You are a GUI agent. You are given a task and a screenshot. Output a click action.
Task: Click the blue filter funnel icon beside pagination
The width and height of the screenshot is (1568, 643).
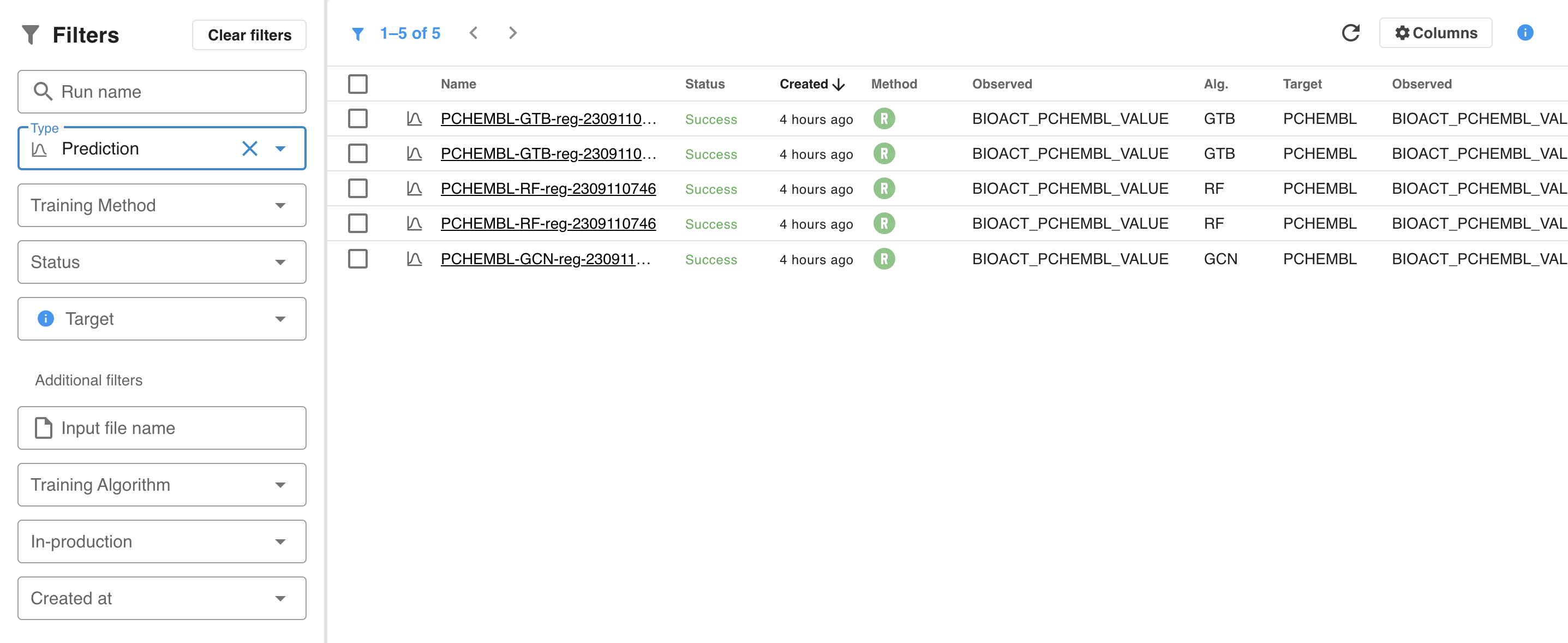(x=358, y=33)
